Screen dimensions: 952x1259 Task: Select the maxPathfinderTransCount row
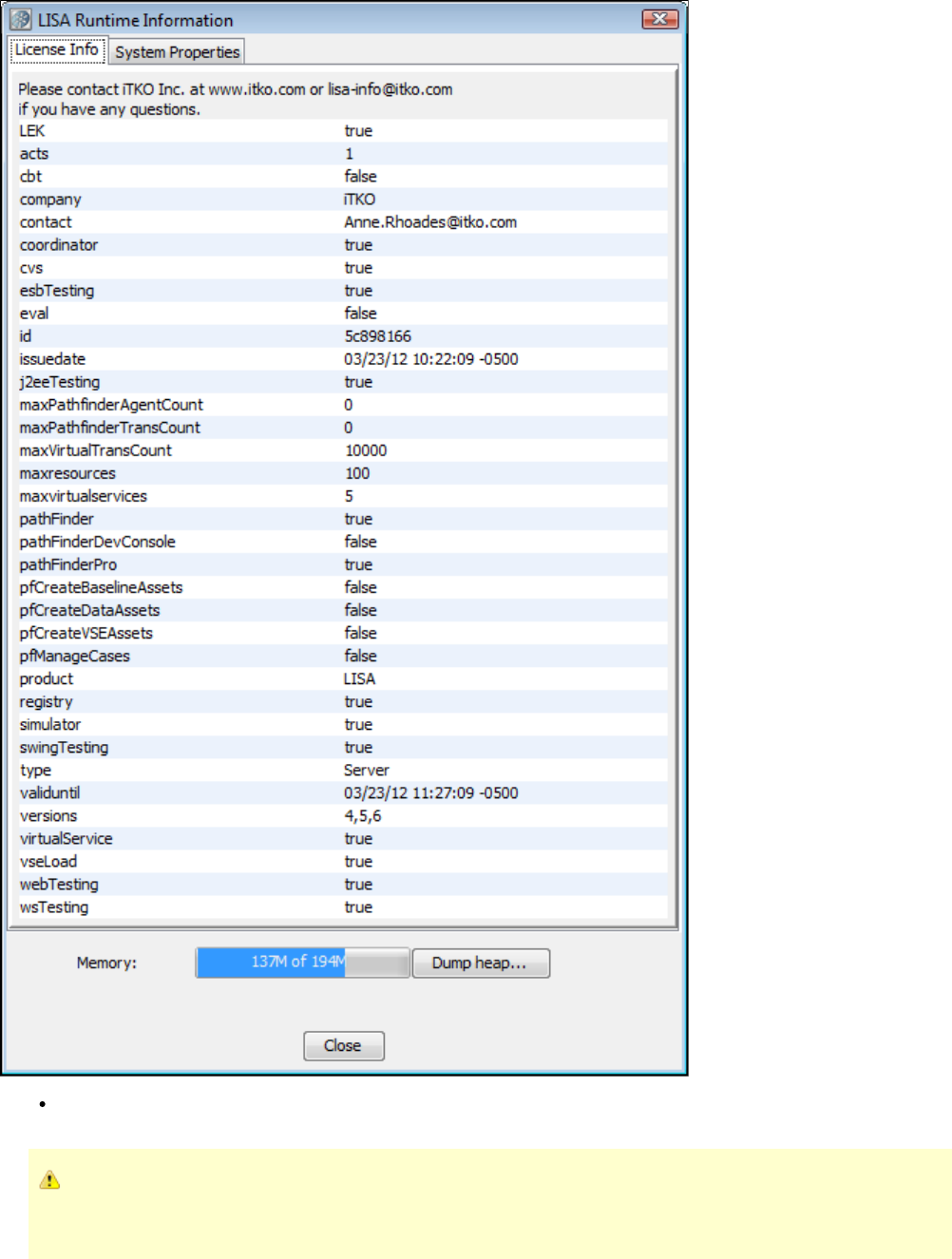[343, 428]
